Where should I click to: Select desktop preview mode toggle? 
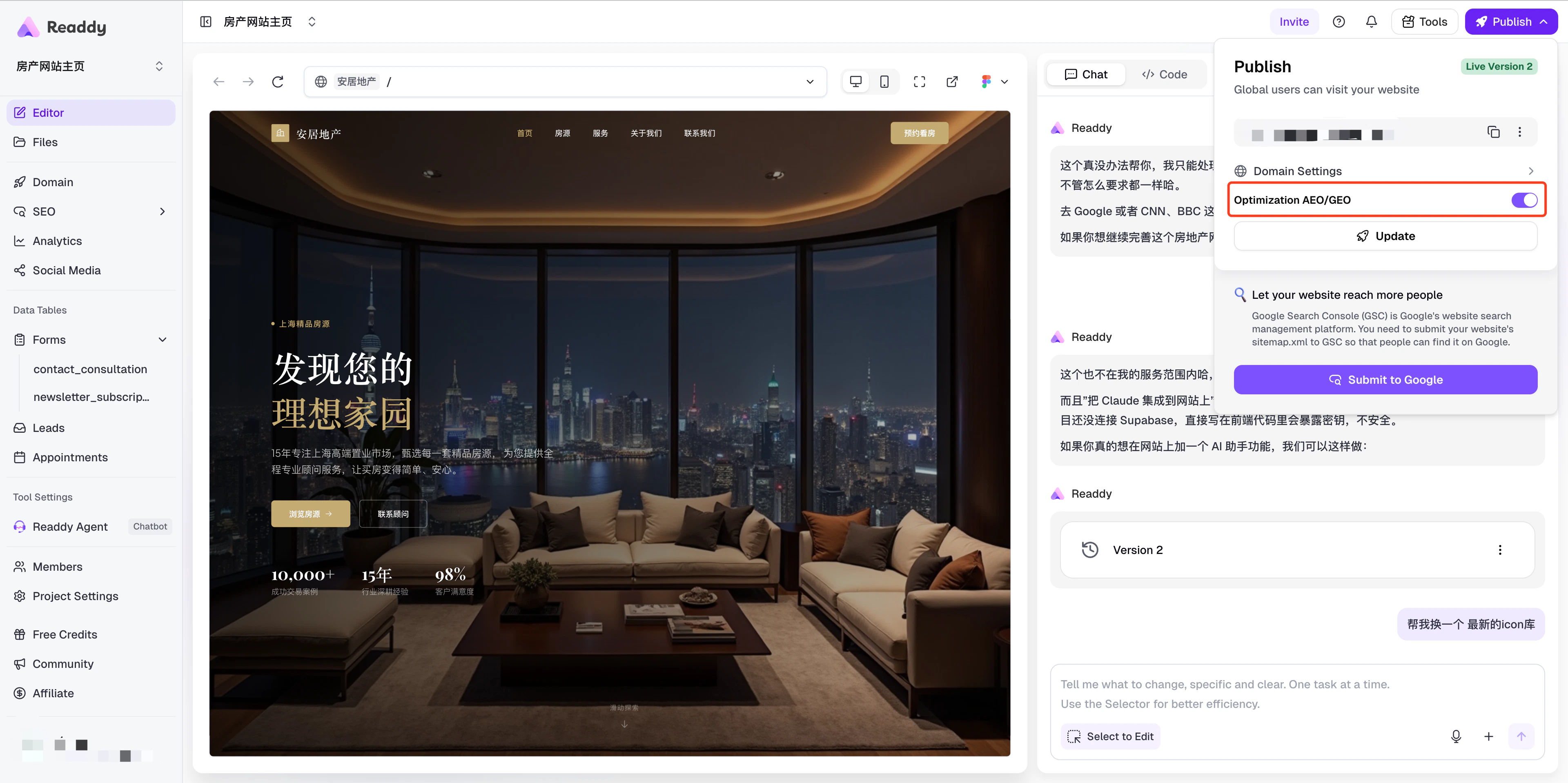pyautogui.click(x=855, y=82)
